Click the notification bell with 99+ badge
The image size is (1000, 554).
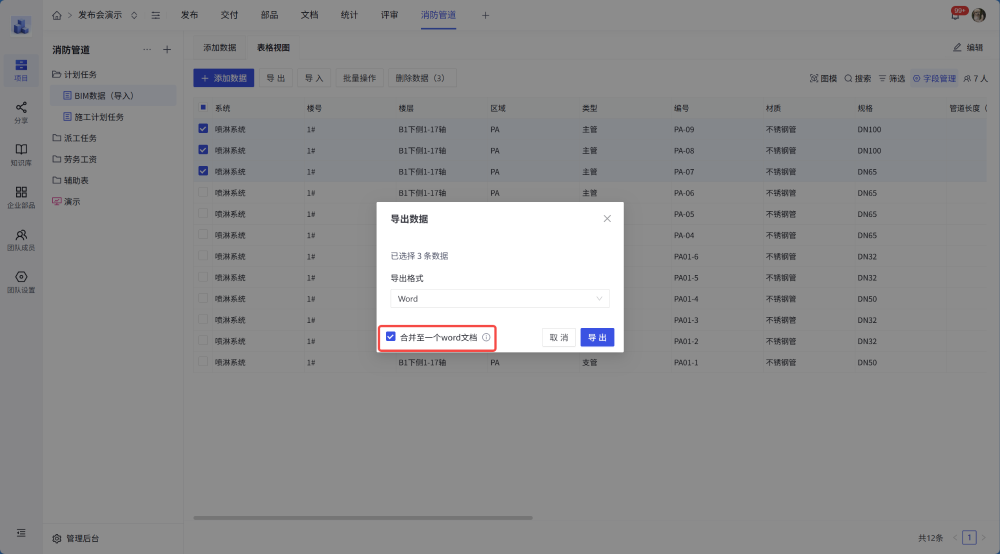click(x=955, y=15)
